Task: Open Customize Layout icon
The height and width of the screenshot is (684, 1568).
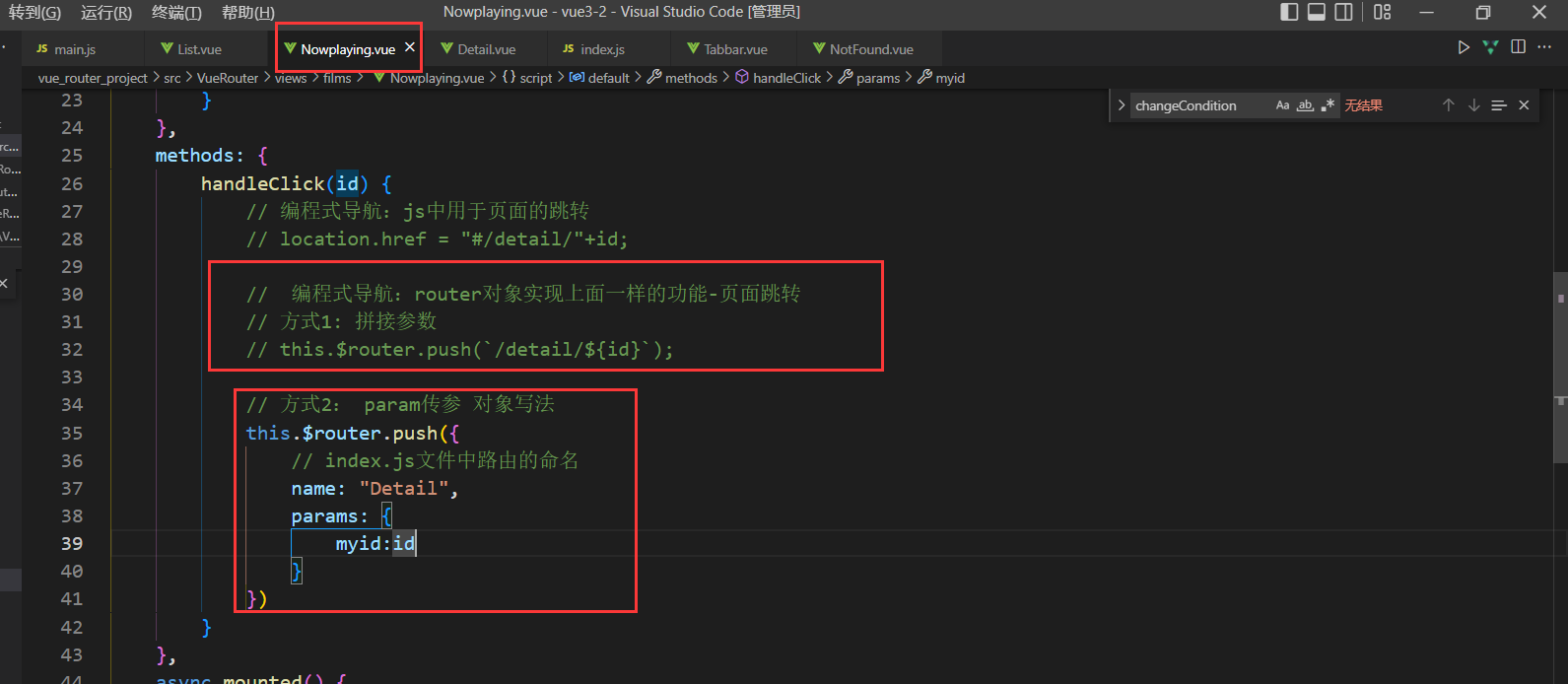Action: coord(1383,12)
